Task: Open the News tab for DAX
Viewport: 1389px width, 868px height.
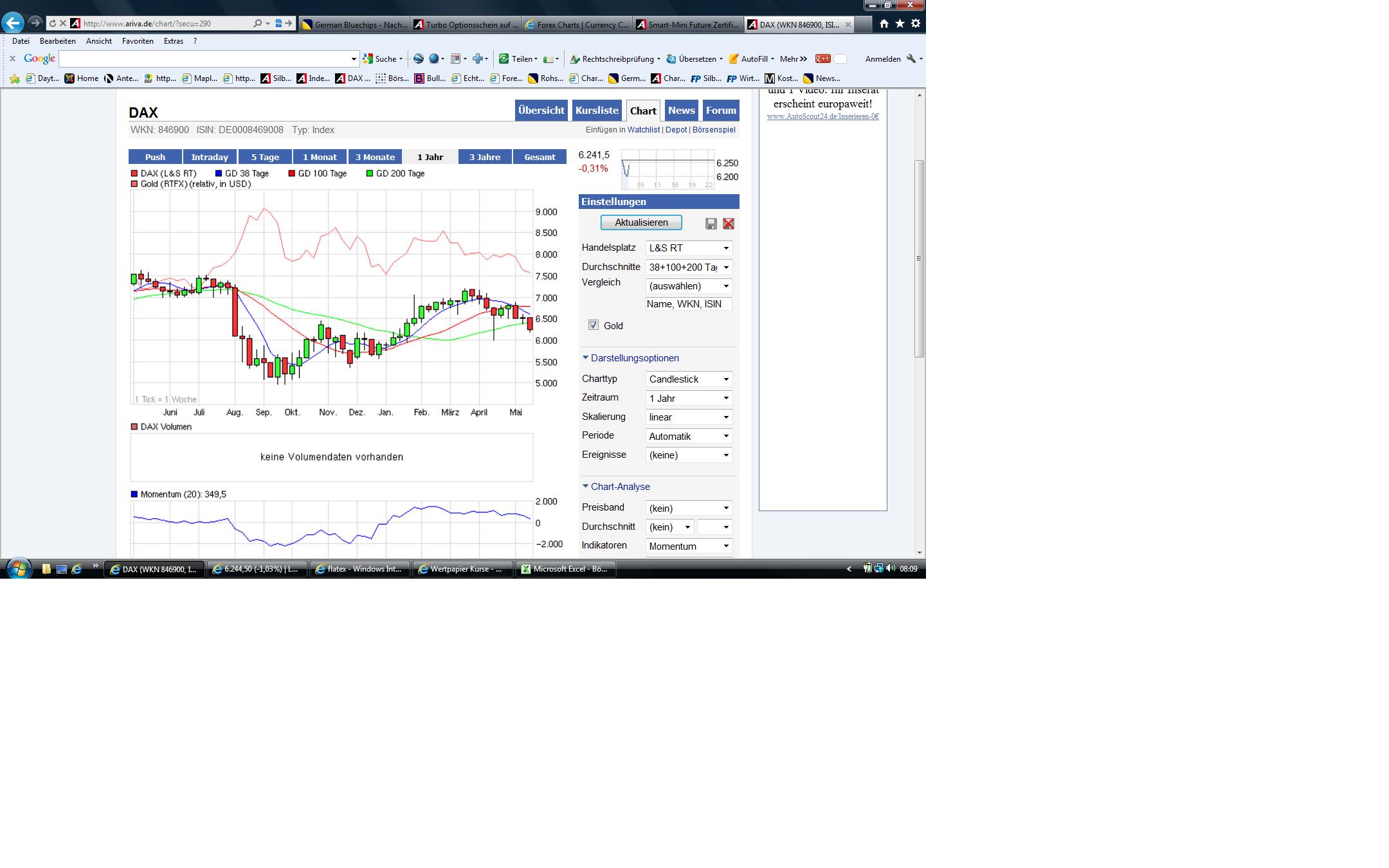Action: tap(681, 111)
